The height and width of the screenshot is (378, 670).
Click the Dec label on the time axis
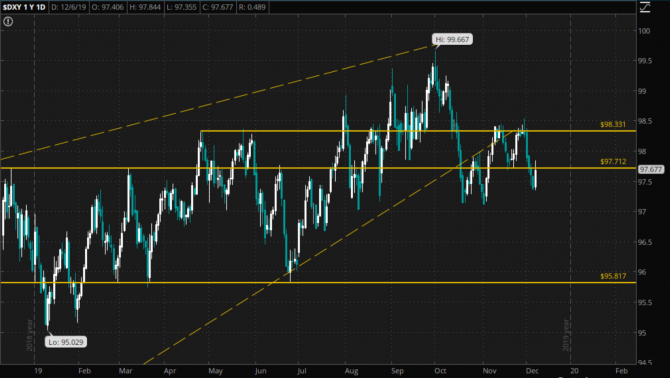coord(532,371)
